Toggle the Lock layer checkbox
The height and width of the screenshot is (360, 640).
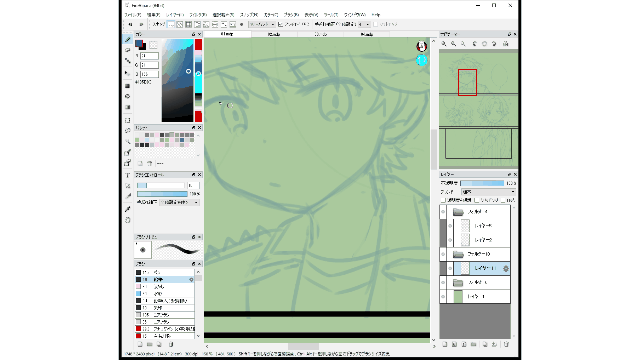click(x=503, y=200)
